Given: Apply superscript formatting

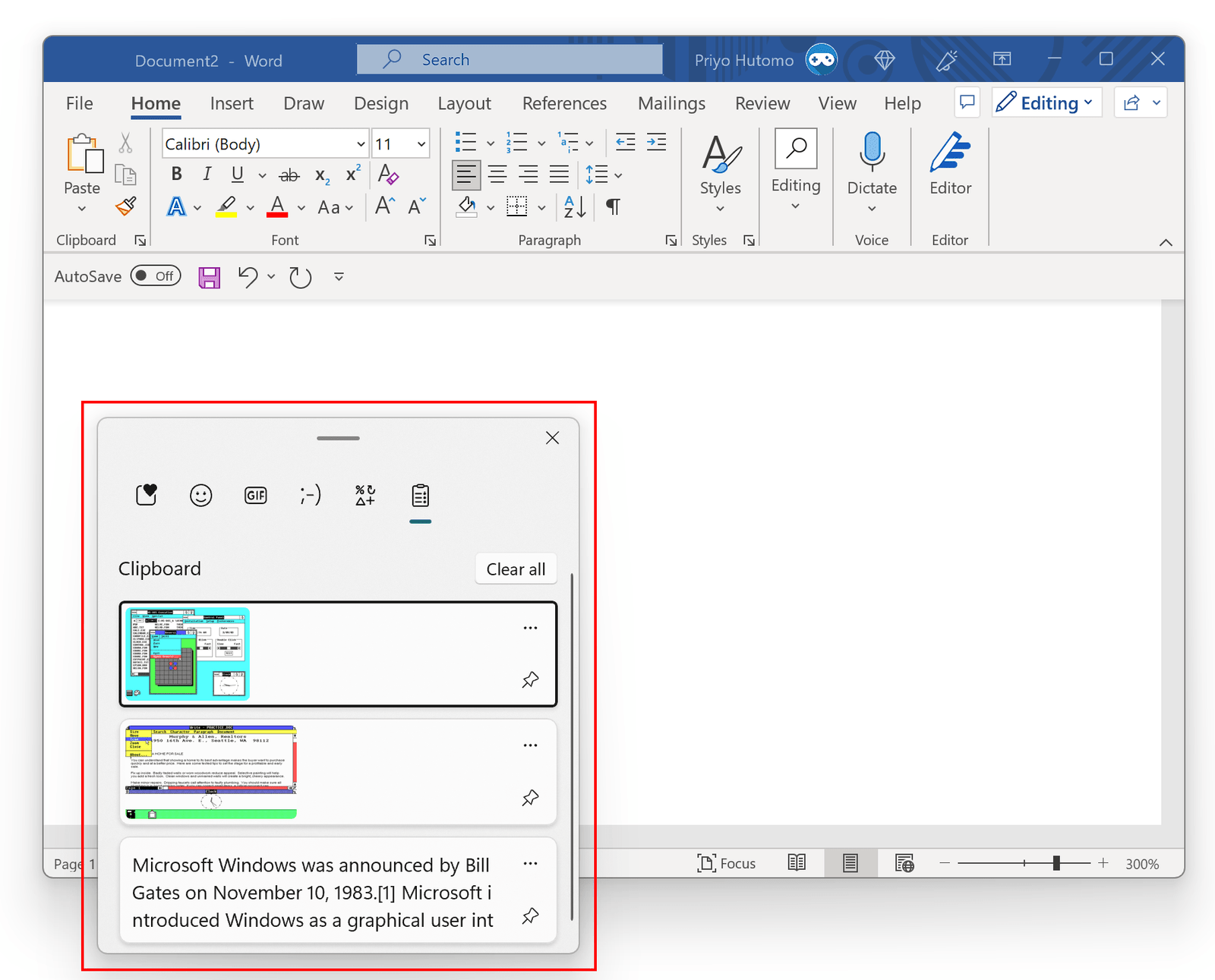Looking at the screenshot, I should tap(352, 174).
